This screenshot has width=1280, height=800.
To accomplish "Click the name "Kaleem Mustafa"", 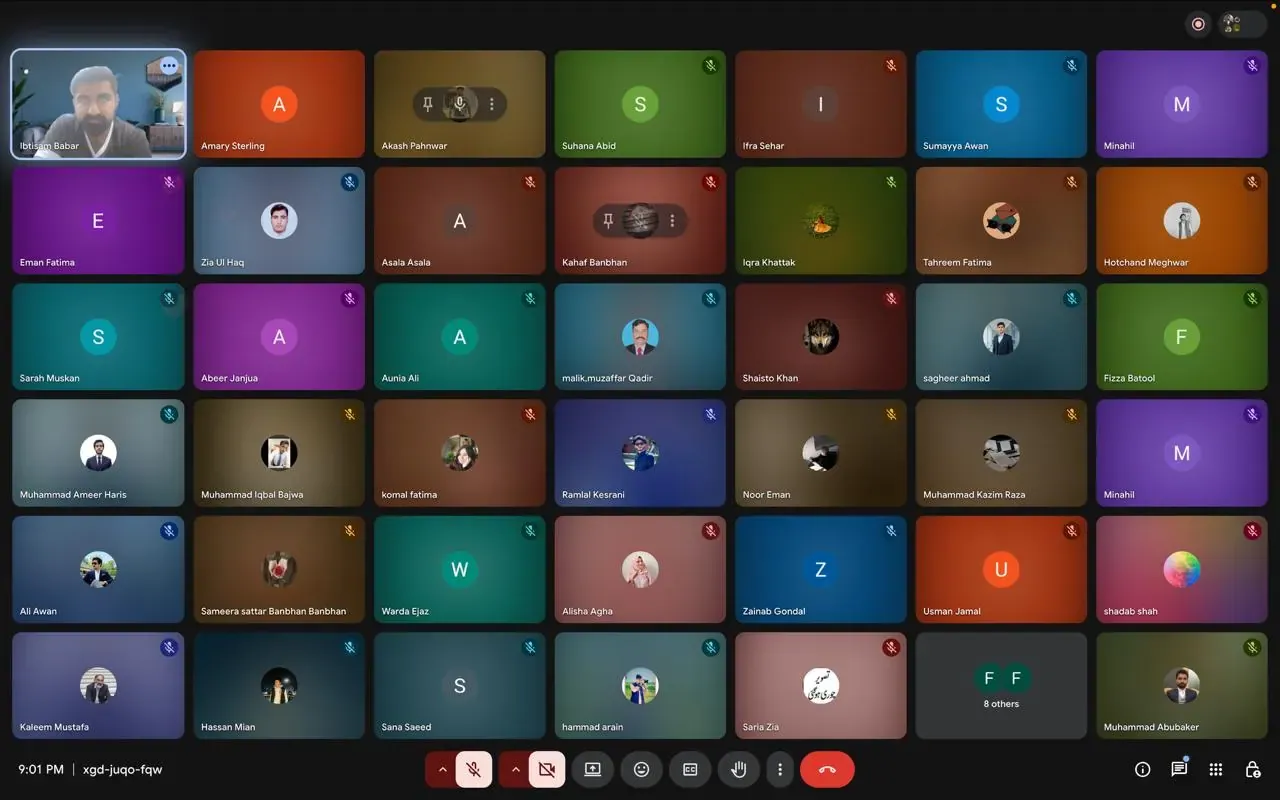I will coord(54,727).
